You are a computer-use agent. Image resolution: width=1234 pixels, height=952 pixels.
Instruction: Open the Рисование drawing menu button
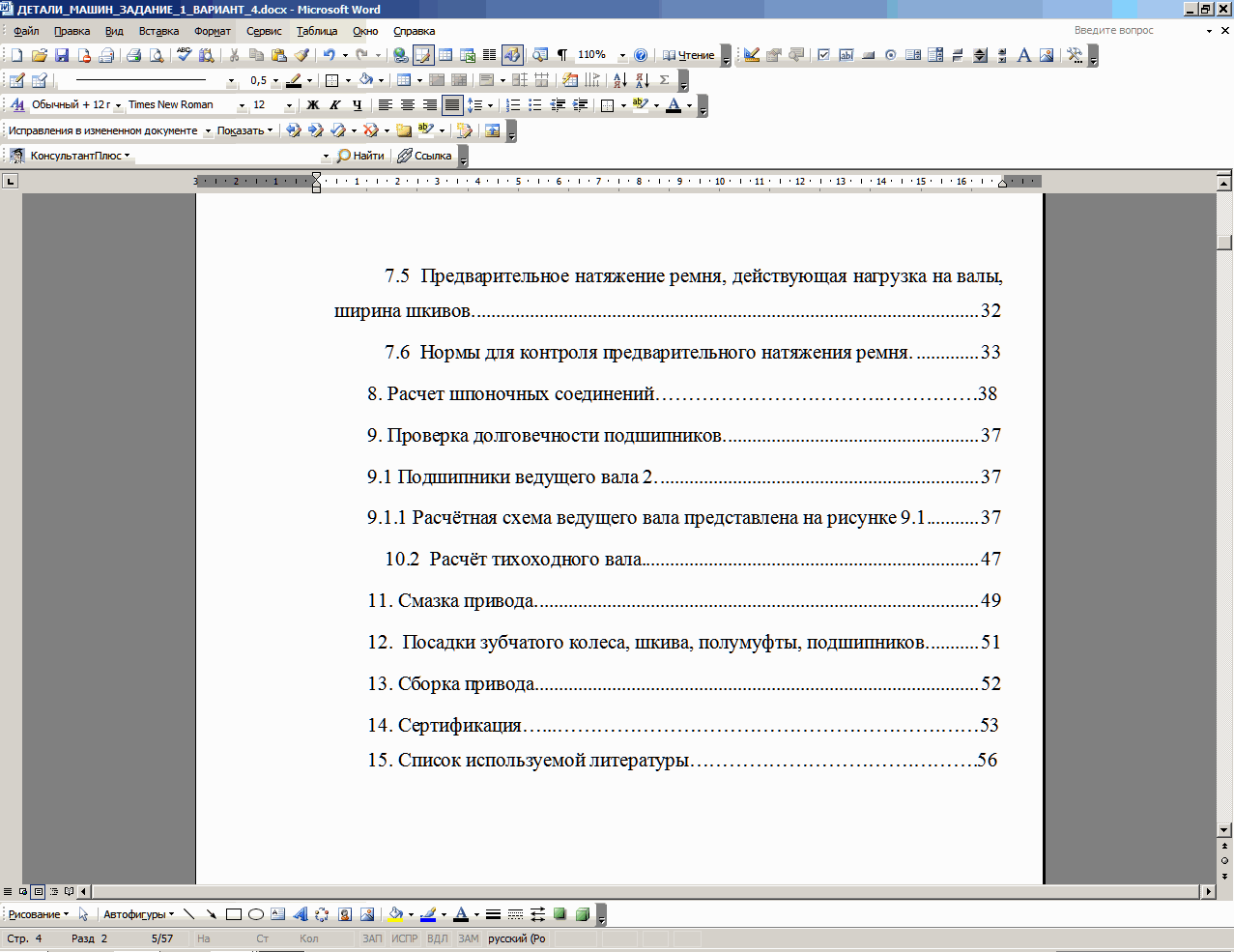pos(39,914)
